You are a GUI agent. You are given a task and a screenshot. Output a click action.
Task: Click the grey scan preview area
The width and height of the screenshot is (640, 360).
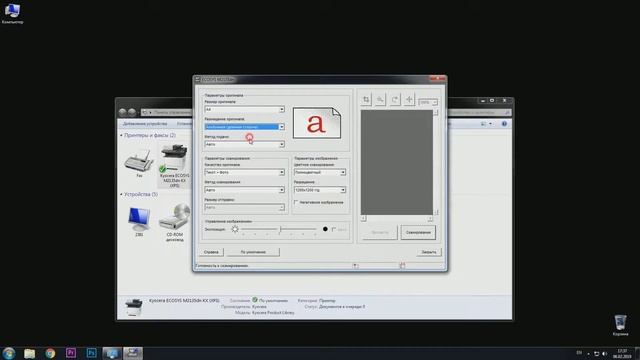[x=397, y=162]
